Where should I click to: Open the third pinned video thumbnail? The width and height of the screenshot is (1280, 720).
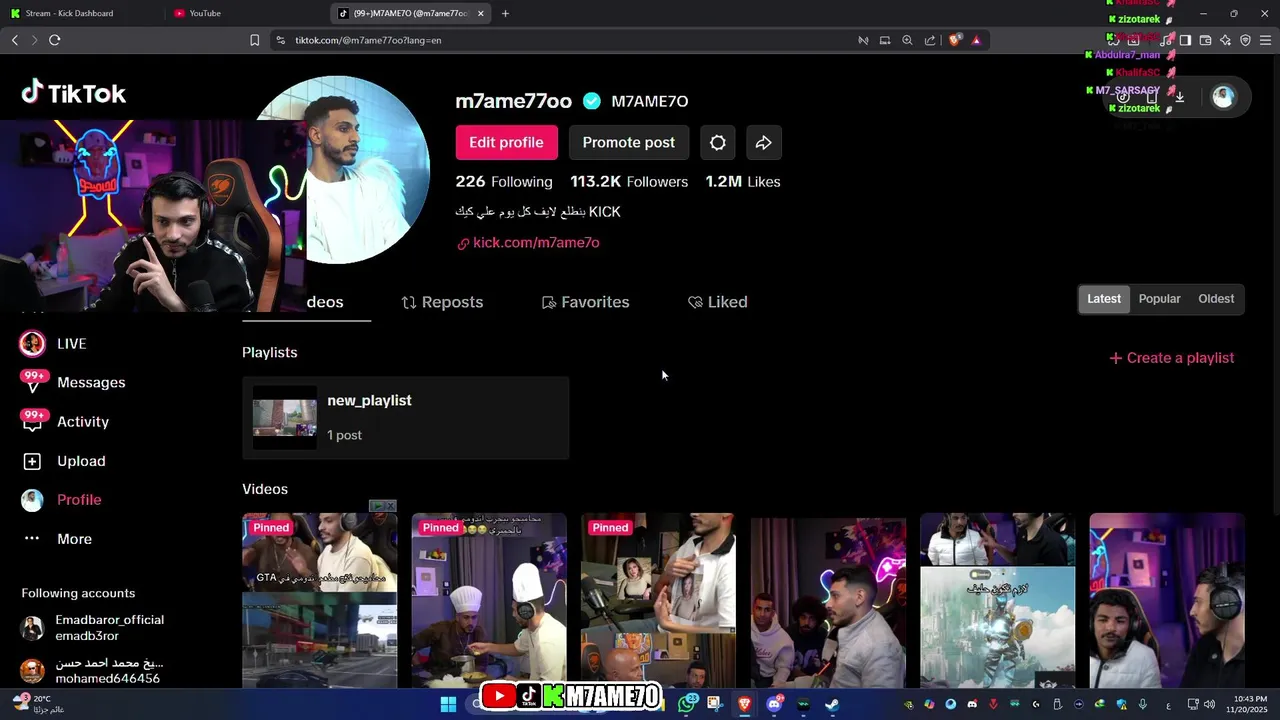pyautogui.click(x=658, y=600)
